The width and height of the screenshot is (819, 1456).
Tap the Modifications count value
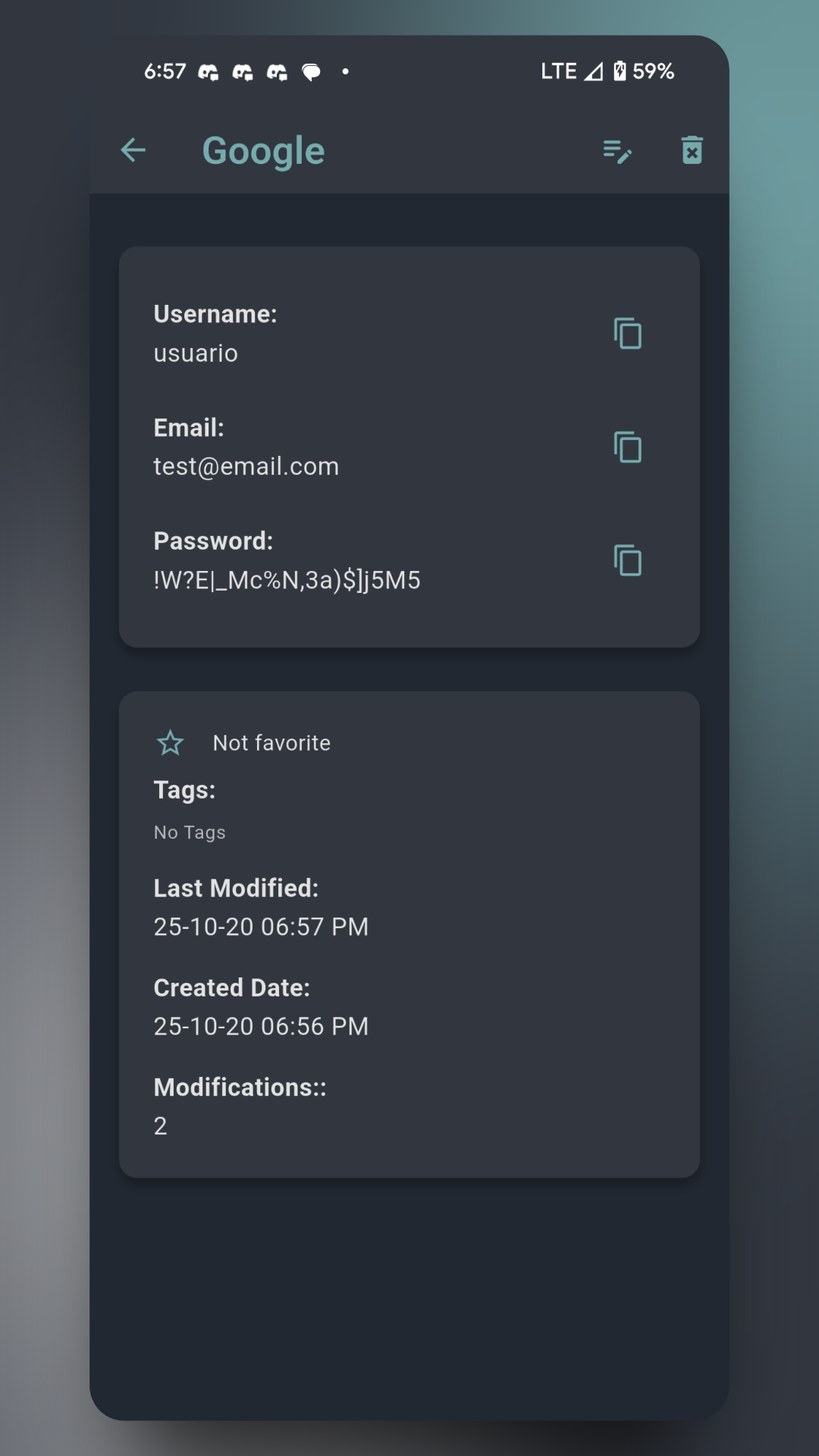161,1125
